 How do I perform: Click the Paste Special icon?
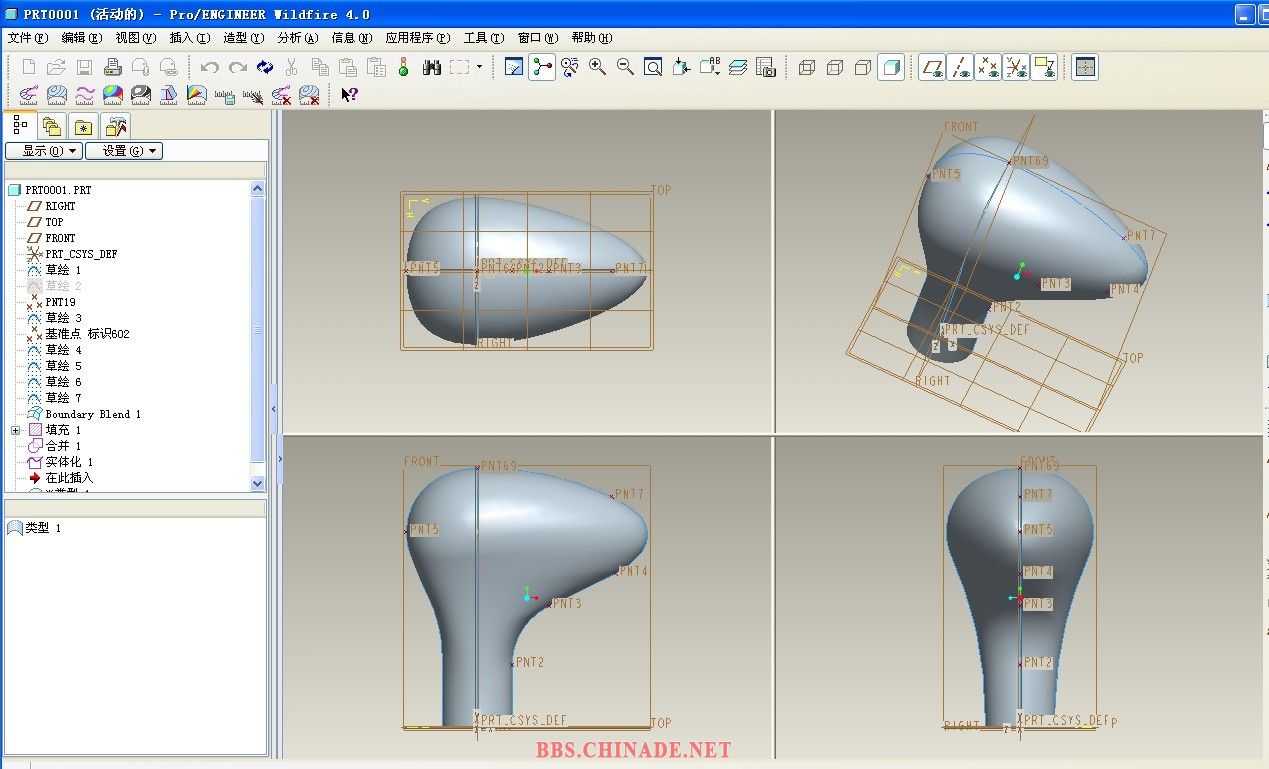[376, 67]
